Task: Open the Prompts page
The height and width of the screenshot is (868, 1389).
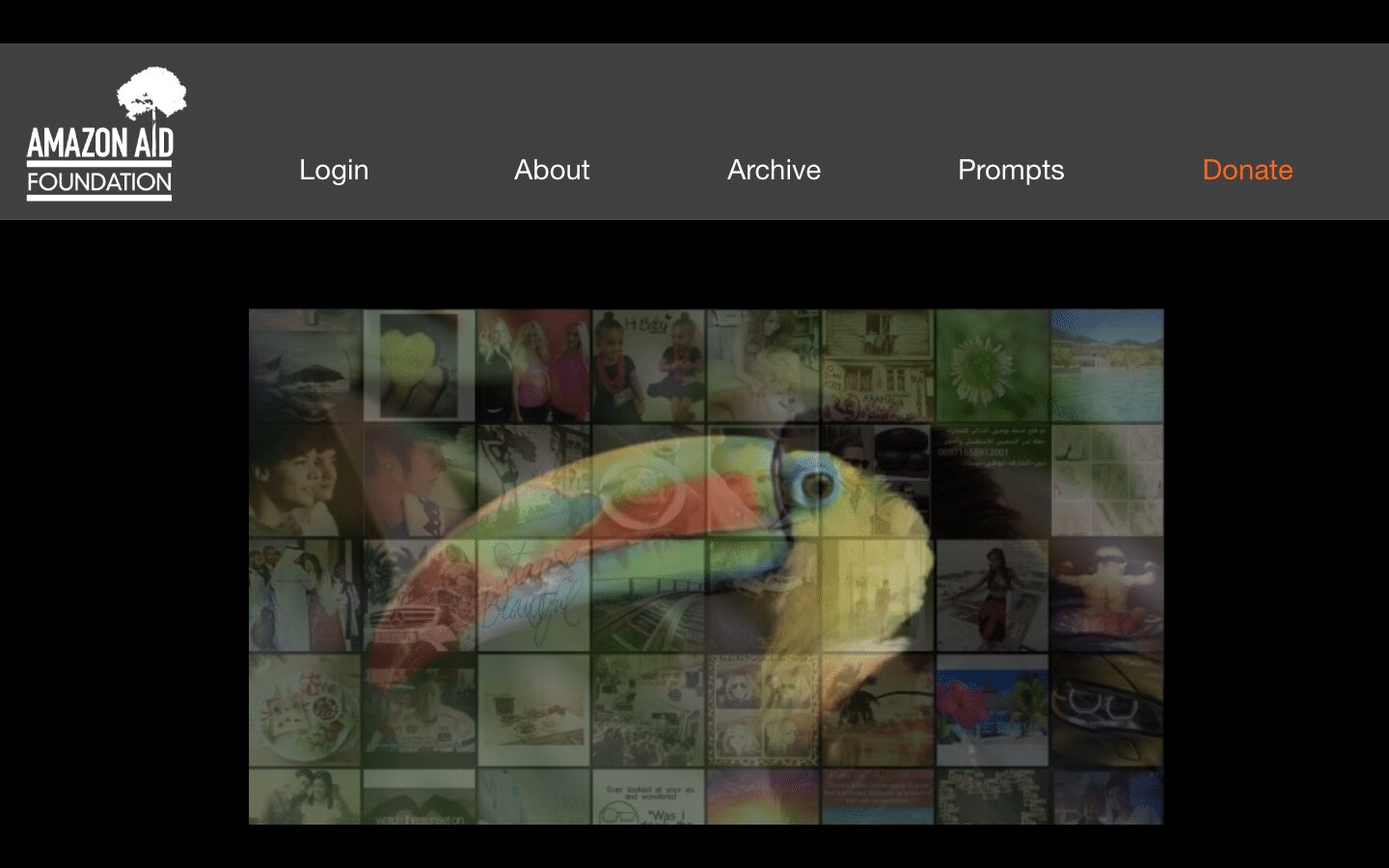Action: (x=1011, y=170)
